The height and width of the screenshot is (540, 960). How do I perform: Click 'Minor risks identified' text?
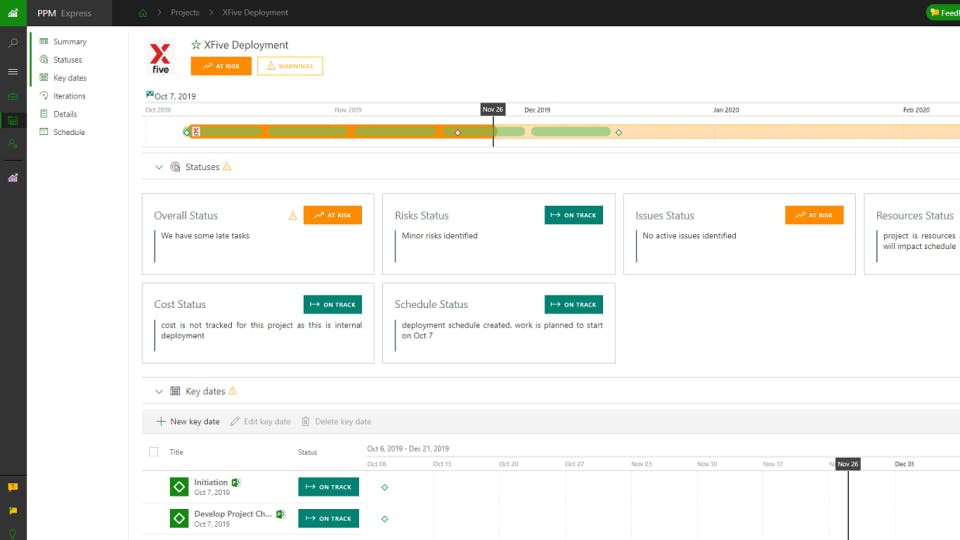coord(440,236)
